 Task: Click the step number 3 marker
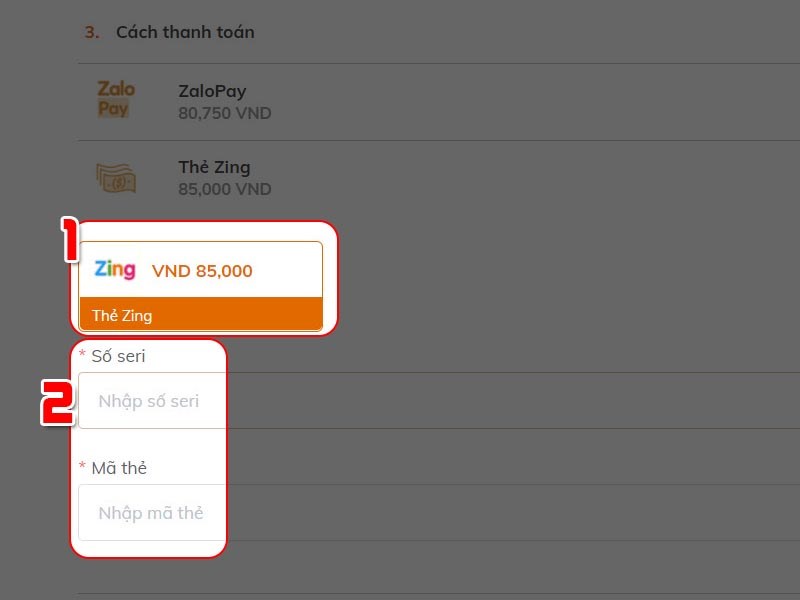tap(91, 32)
